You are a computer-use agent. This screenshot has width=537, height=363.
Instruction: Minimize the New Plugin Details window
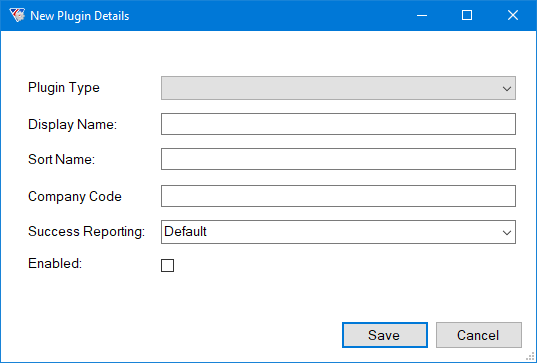pos(422,15)
